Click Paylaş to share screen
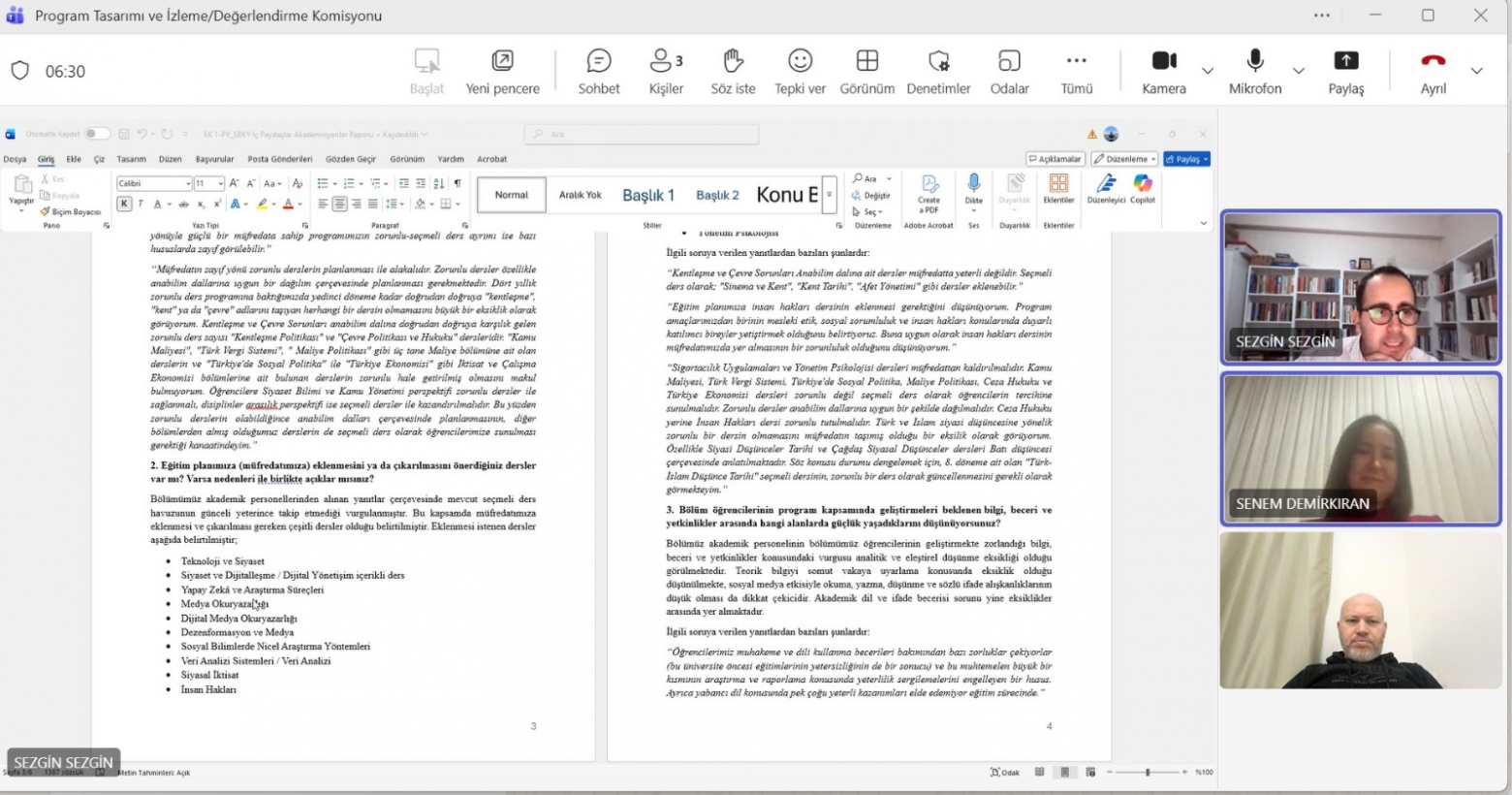Image resolution: width=1512 pixels, height=795 pixels. pos(1345,71)
